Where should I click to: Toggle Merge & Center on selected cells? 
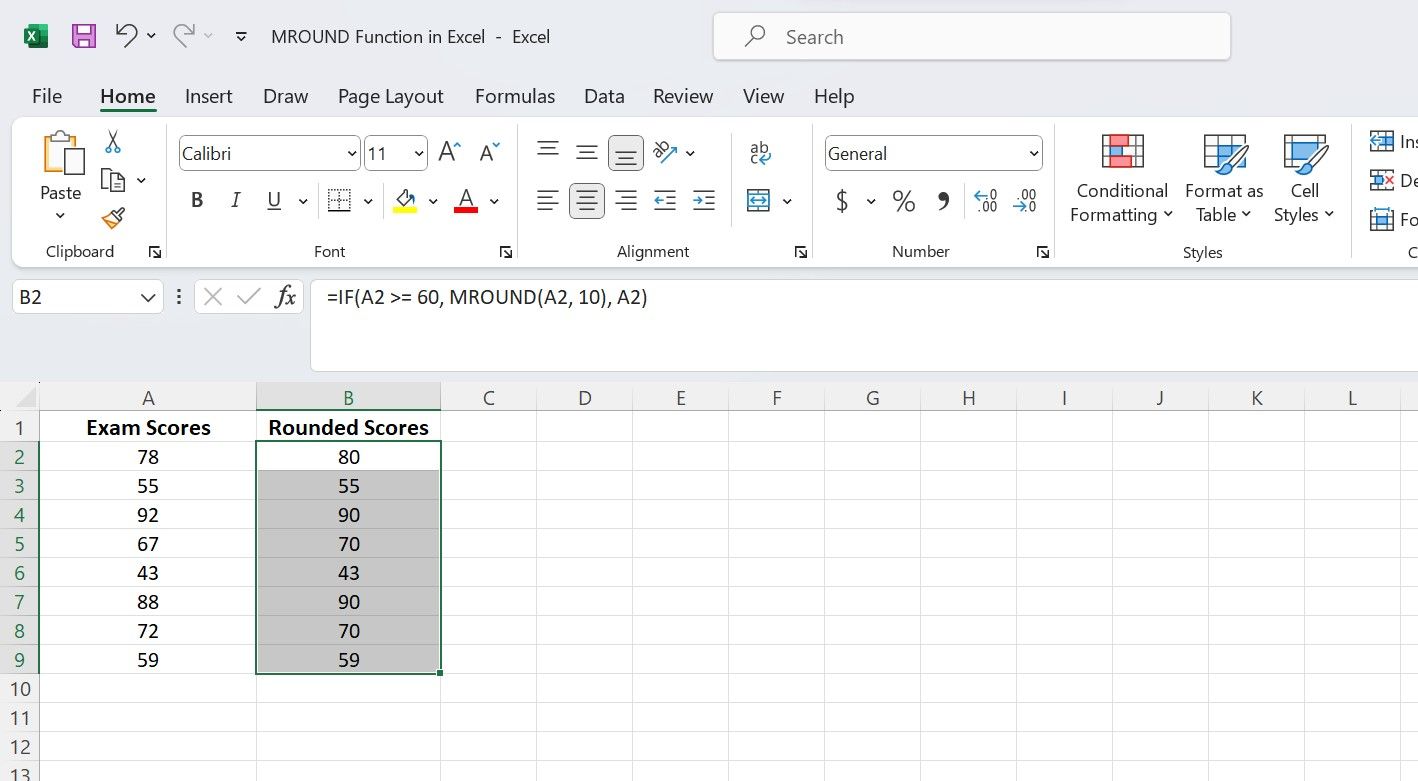coord(760,200)
